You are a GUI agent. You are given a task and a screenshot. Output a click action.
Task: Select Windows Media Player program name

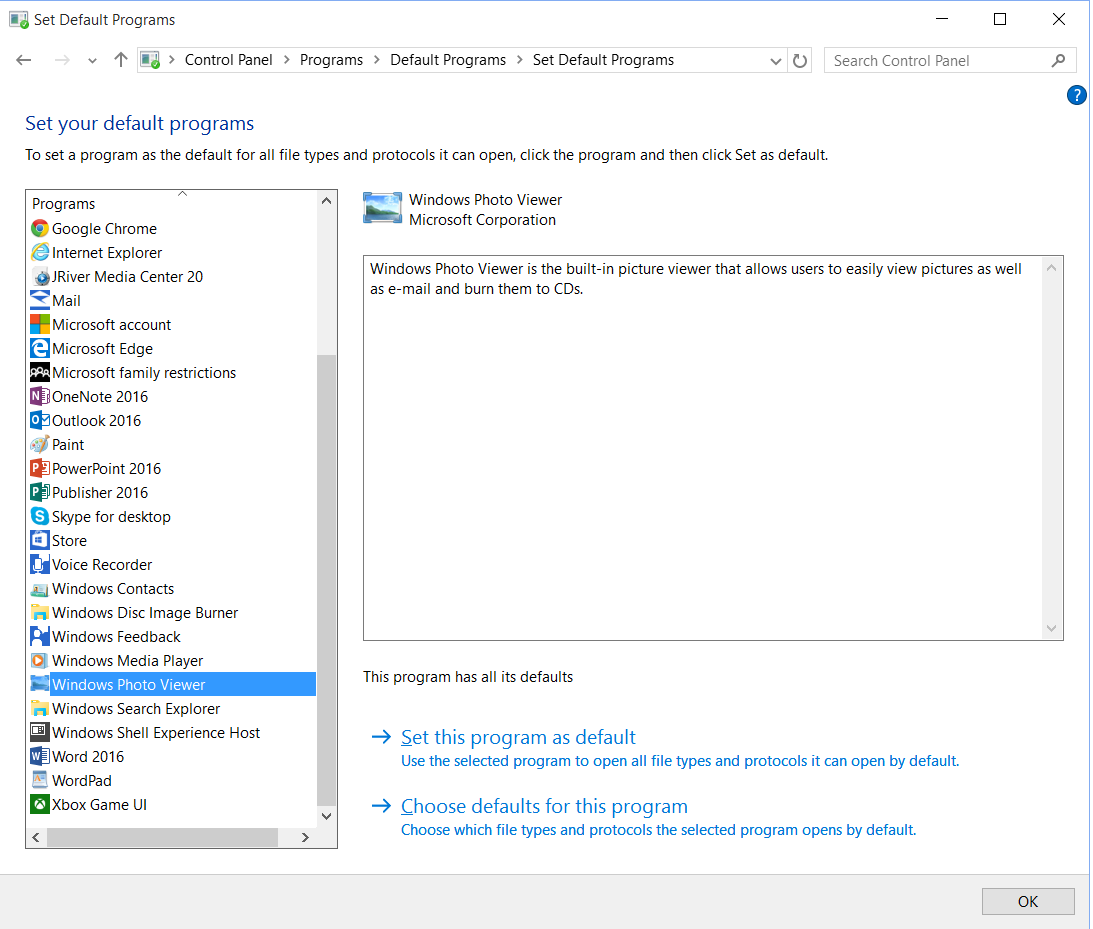pyautogui.click(x=128, y=661)
